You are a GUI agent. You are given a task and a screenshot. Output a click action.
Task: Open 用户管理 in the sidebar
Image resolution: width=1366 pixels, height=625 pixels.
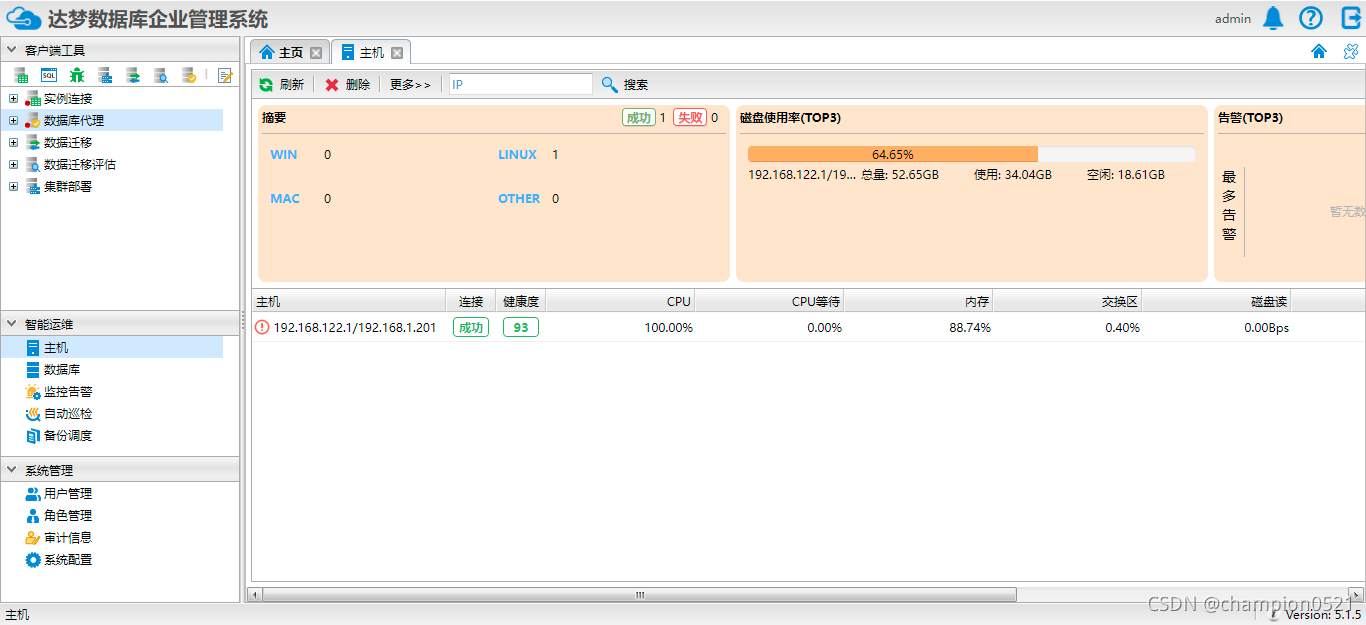point(68,493)
